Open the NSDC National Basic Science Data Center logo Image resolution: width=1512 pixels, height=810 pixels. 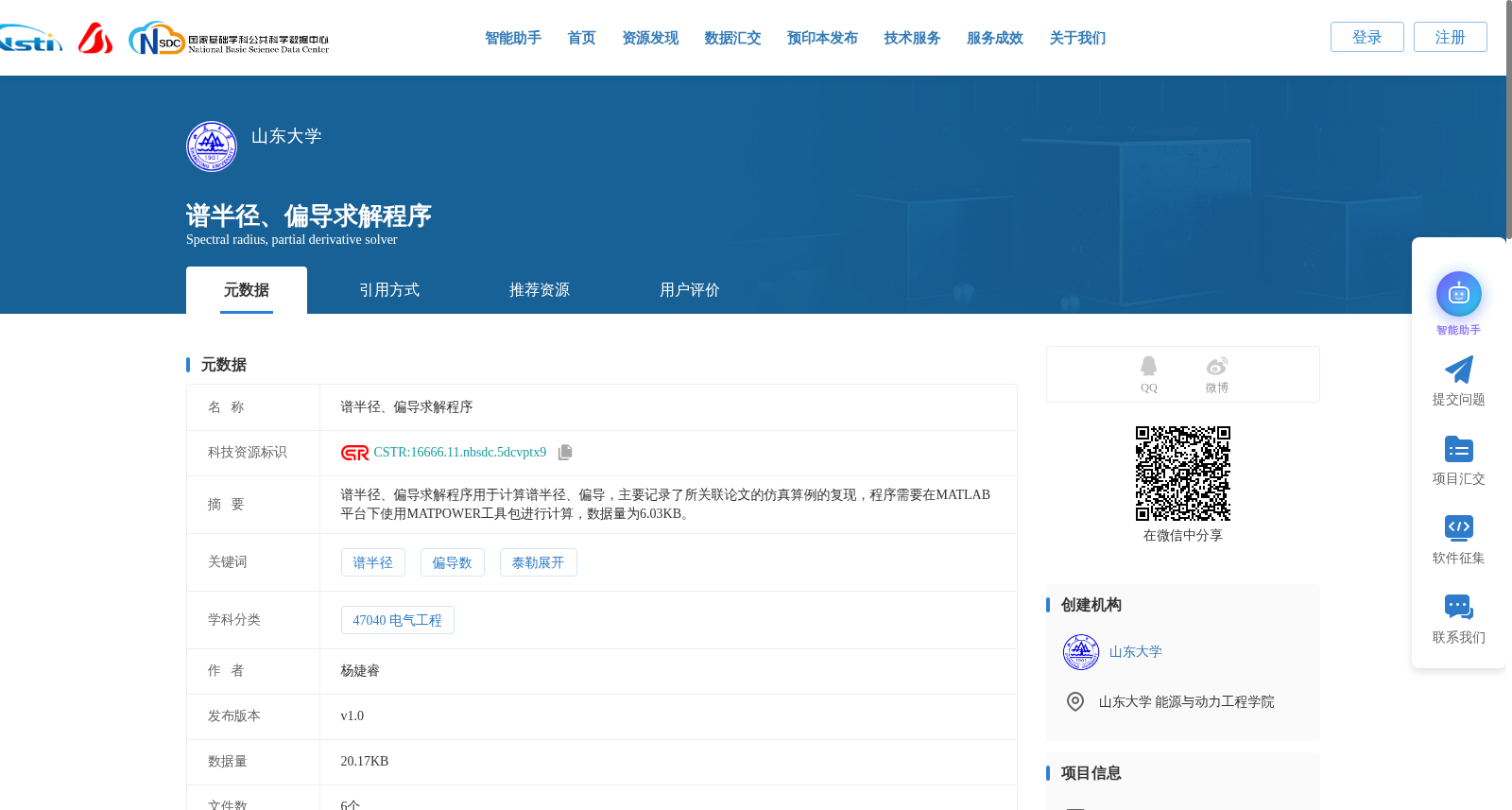point(229,39)
